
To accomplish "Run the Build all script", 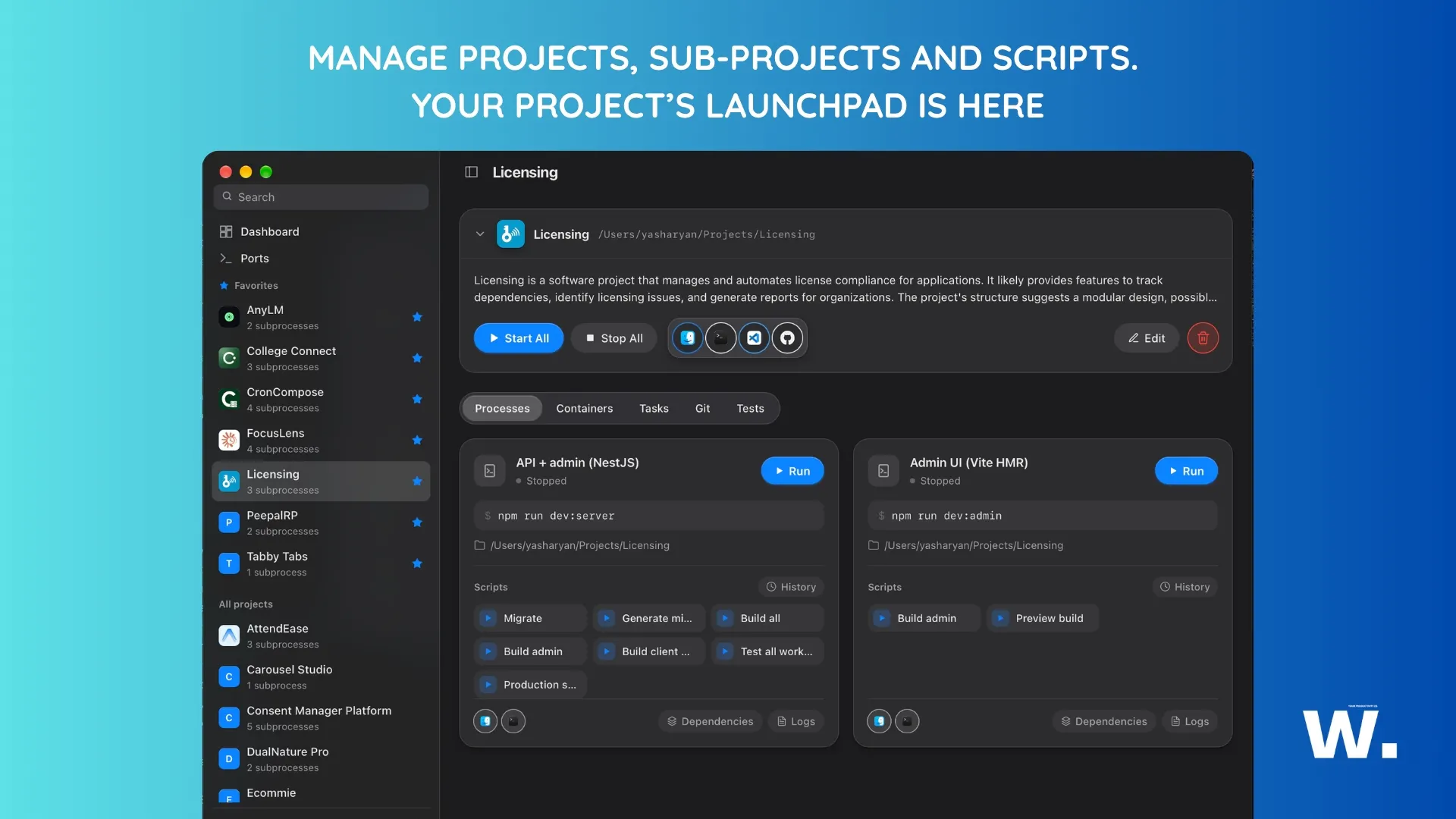I will (x=767, y=618).
